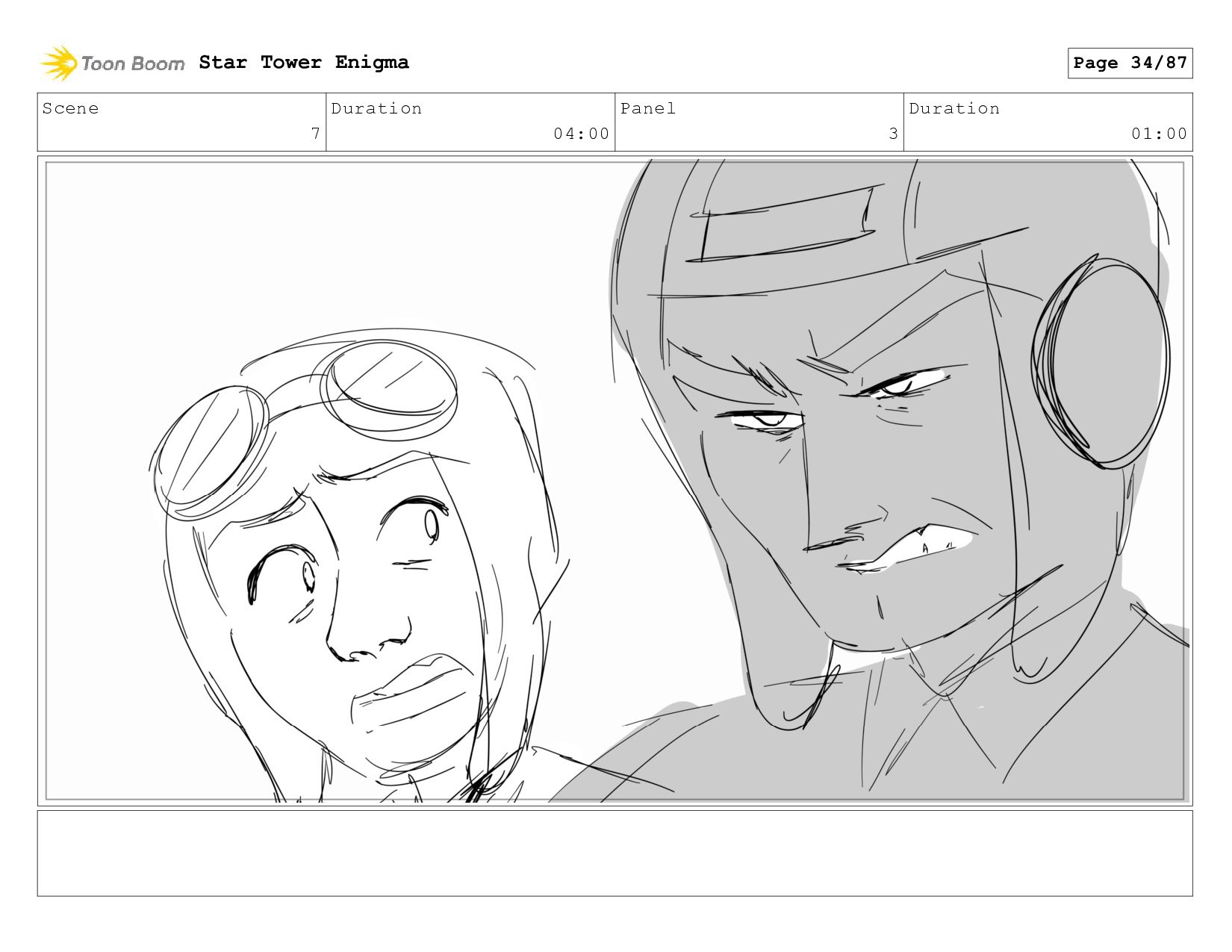Image resolution: width=1232 pixels, height=952 pixels.
Task: Click the panel duration value '01:00'
Action: point(1159,134)
